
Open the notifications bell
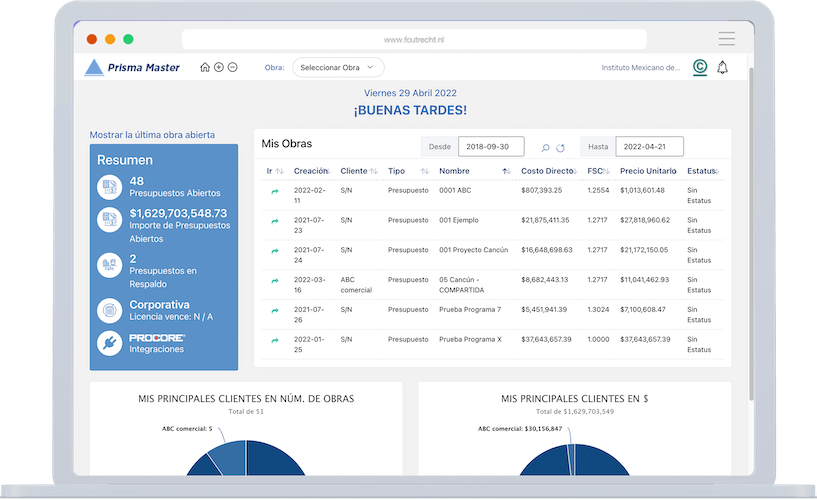(x=722, y=68)
